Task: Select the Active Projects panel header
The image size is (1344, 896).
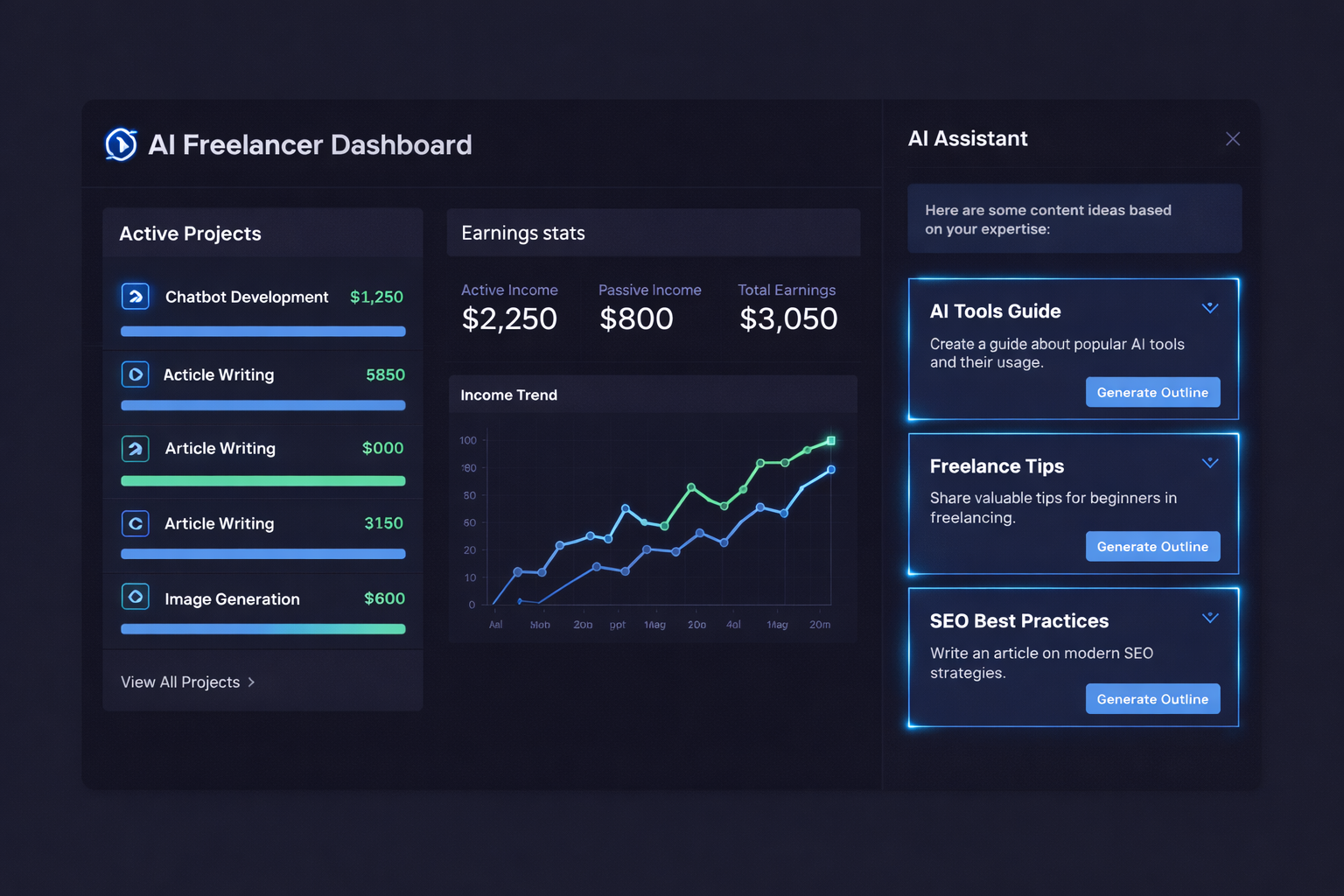Action: pos(262,234)
